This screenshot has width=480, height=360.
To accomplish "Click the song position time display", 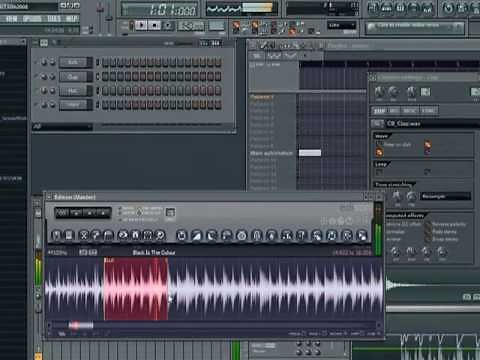I will [x=159, y=10].
